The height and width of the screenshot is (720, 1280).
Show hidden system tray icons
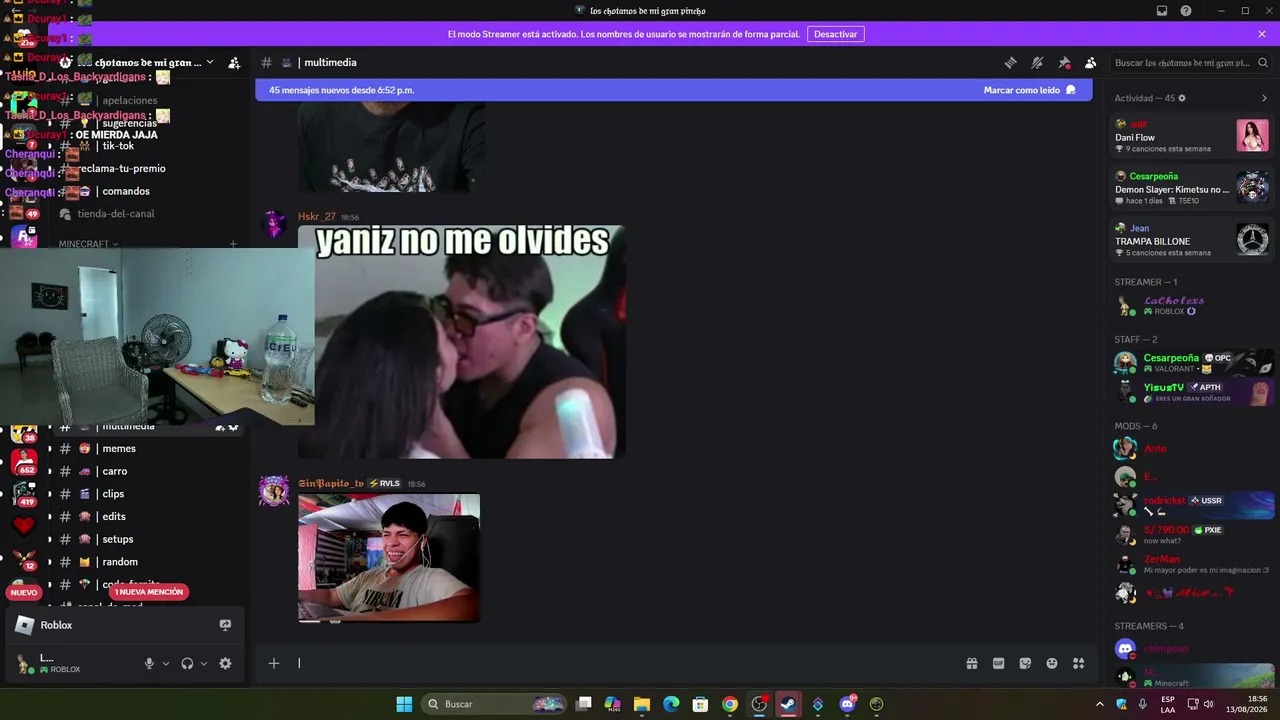(1100, 704)
